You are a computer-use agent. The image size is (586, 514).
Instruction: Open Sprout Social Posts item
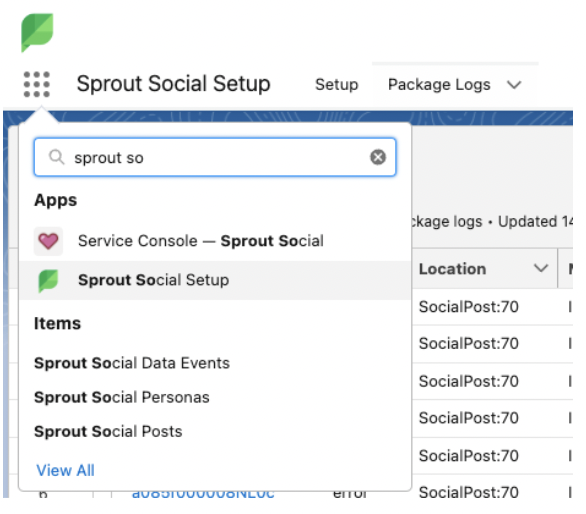coord(108,432)
